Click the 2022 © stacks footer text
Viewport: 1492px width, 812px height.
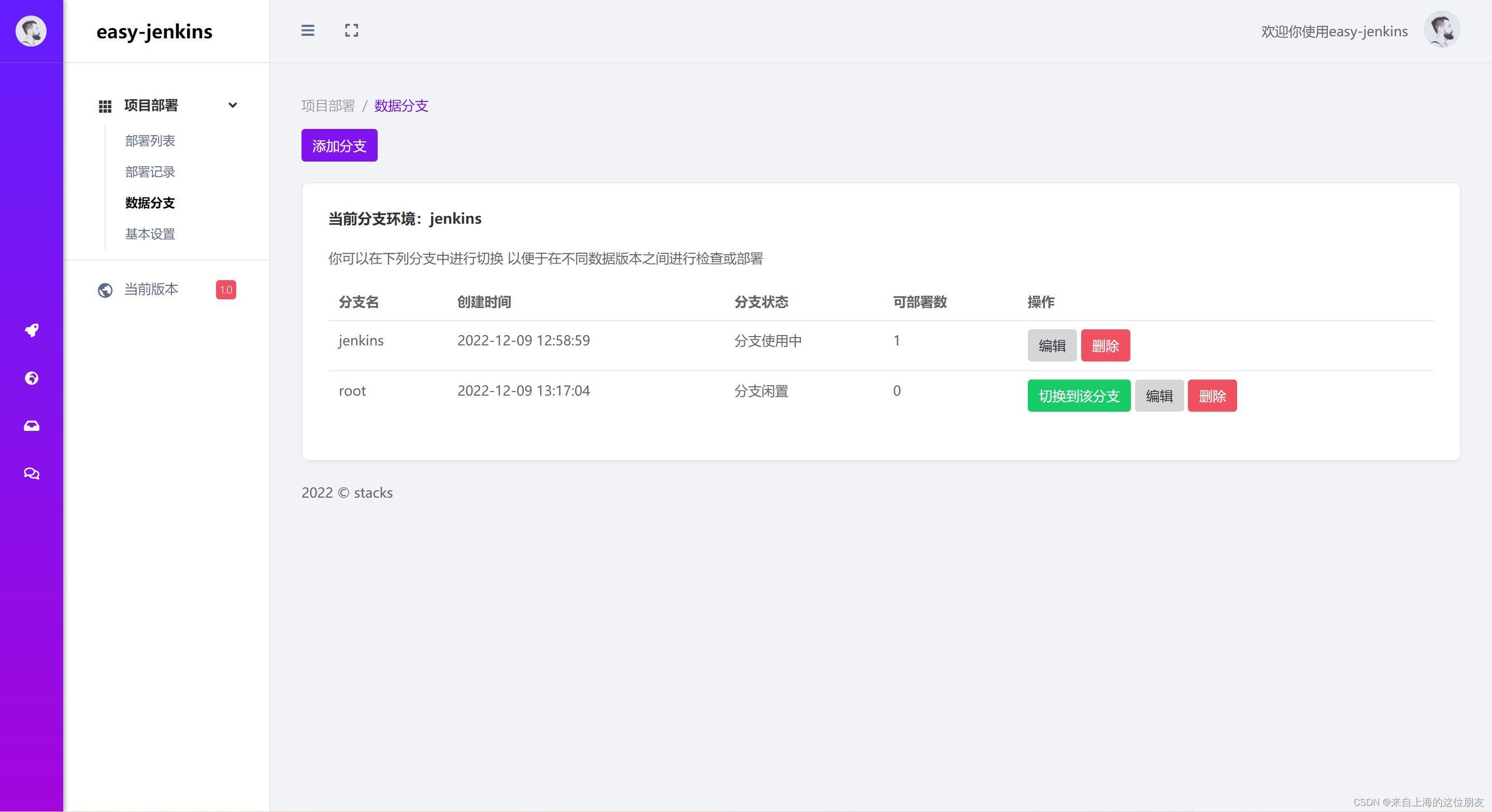(x=347, y=493)
